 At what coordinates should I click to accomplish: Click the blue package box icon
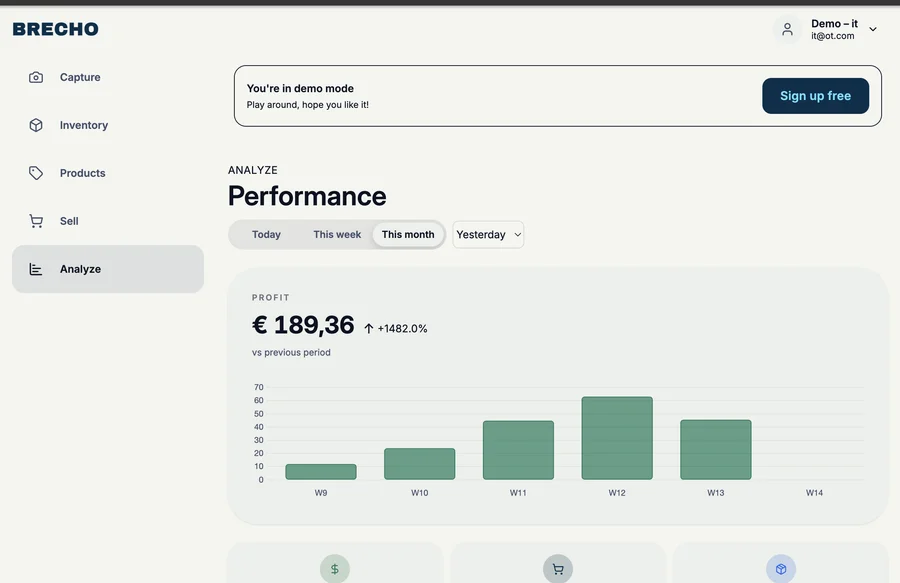[780, 568]
